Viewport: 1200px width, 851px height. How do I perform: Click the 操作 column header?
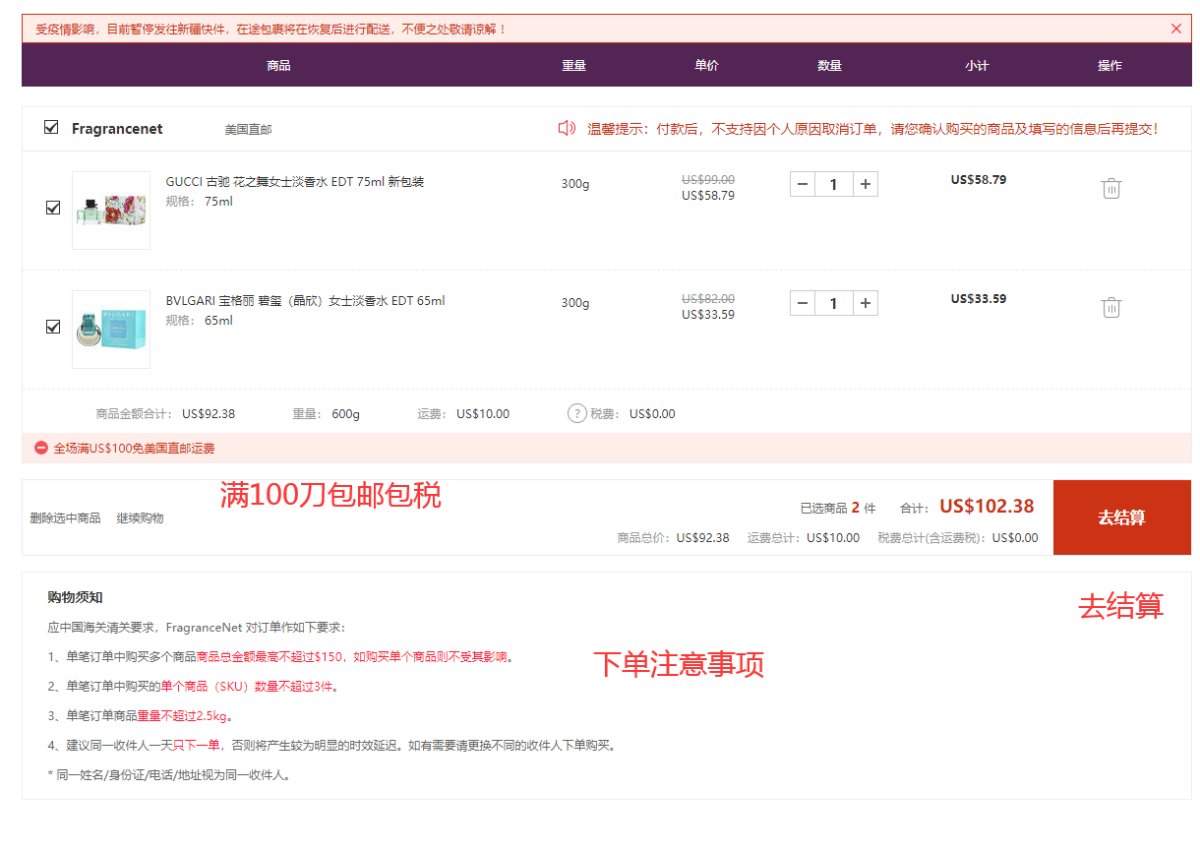pos(1110,66)
